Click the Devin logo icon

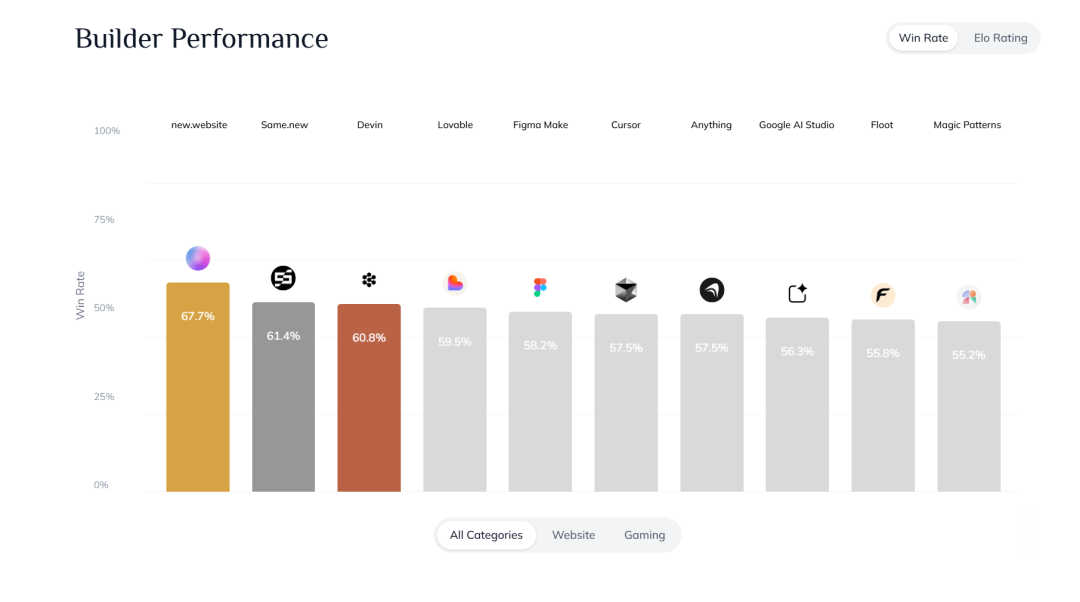coord(369,280)
